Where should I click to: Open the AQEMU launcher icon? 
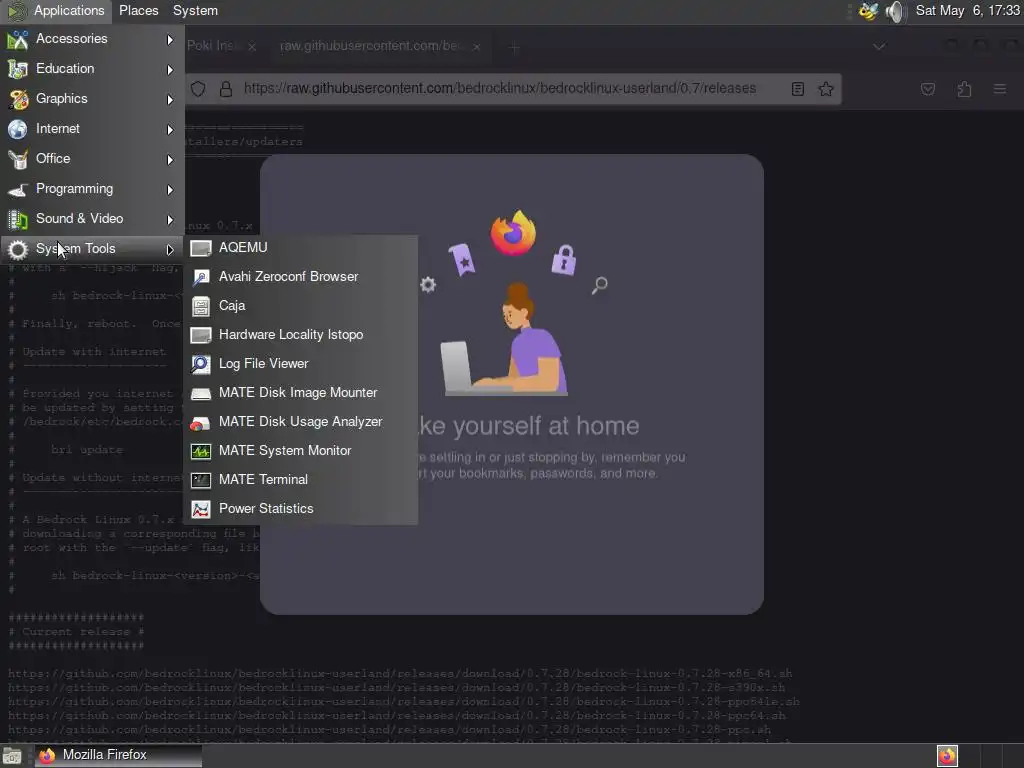pos(200,248)
